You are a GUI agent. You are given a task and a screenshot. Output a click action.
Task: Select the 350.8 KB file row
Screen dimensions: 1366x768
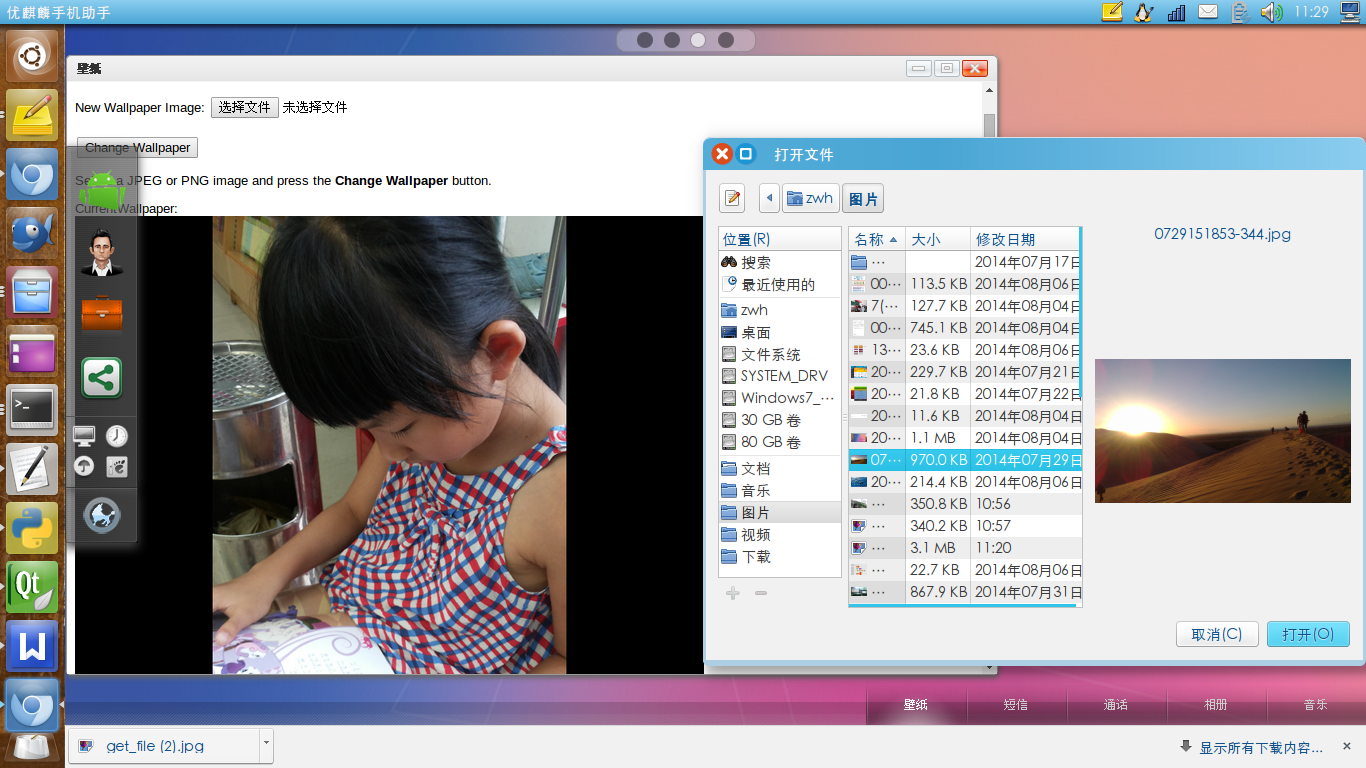pyautogui.click(x=940, y=504)
